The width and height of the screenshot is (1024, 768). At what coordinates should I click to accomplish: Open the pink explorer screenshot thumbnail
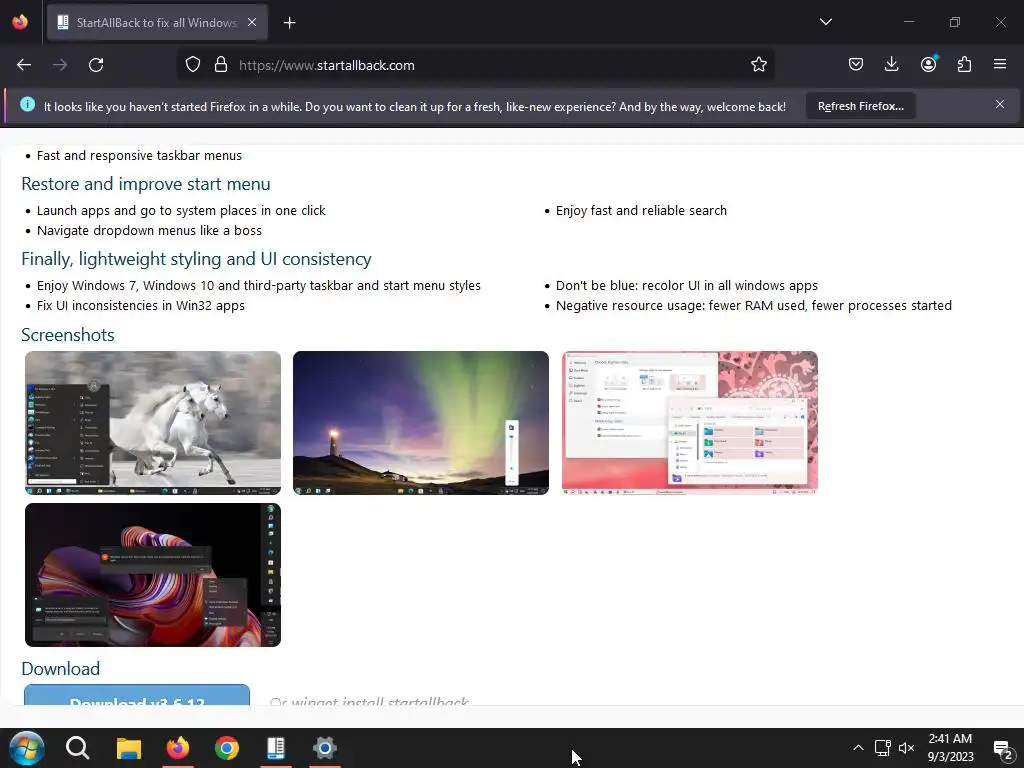(x=690, y=423)
